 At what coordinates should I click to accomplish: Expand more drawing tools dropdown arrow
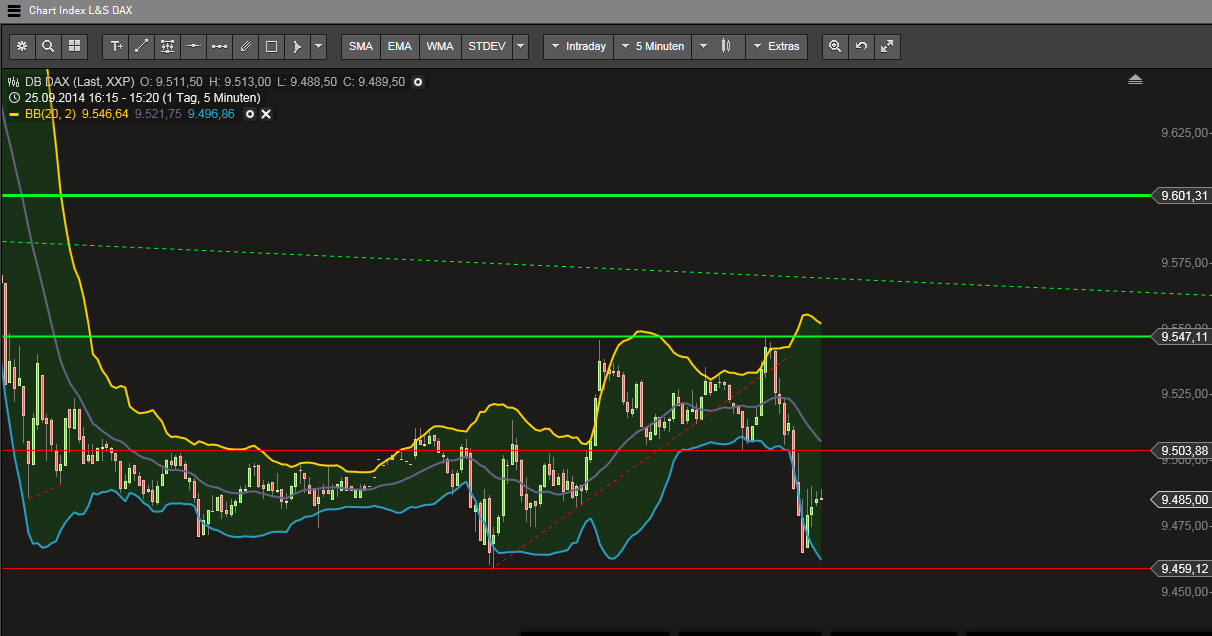tap(318, 46)
